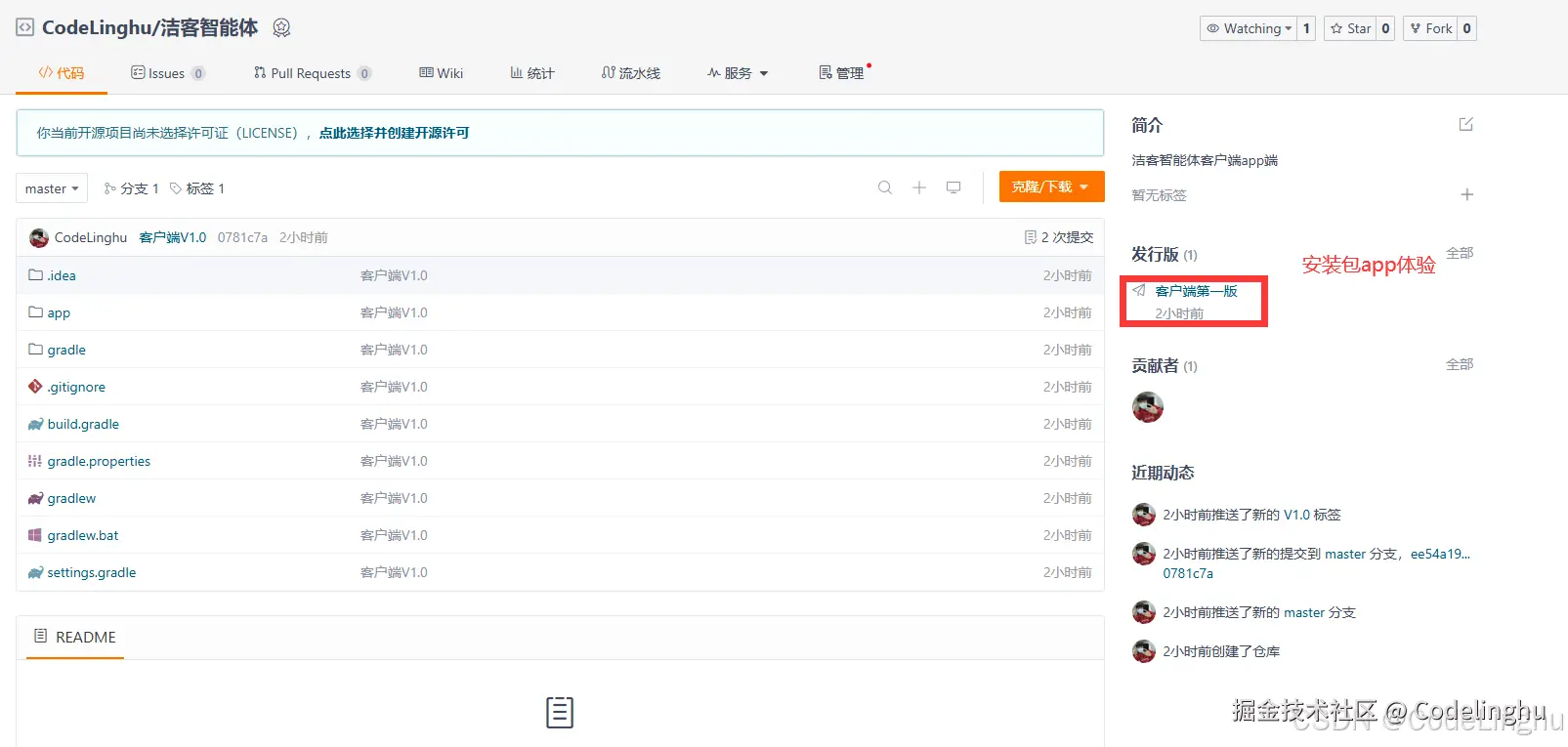Click the fork count 0
The width and height of the screenshot is (1568, 747).
point(1466,28)
